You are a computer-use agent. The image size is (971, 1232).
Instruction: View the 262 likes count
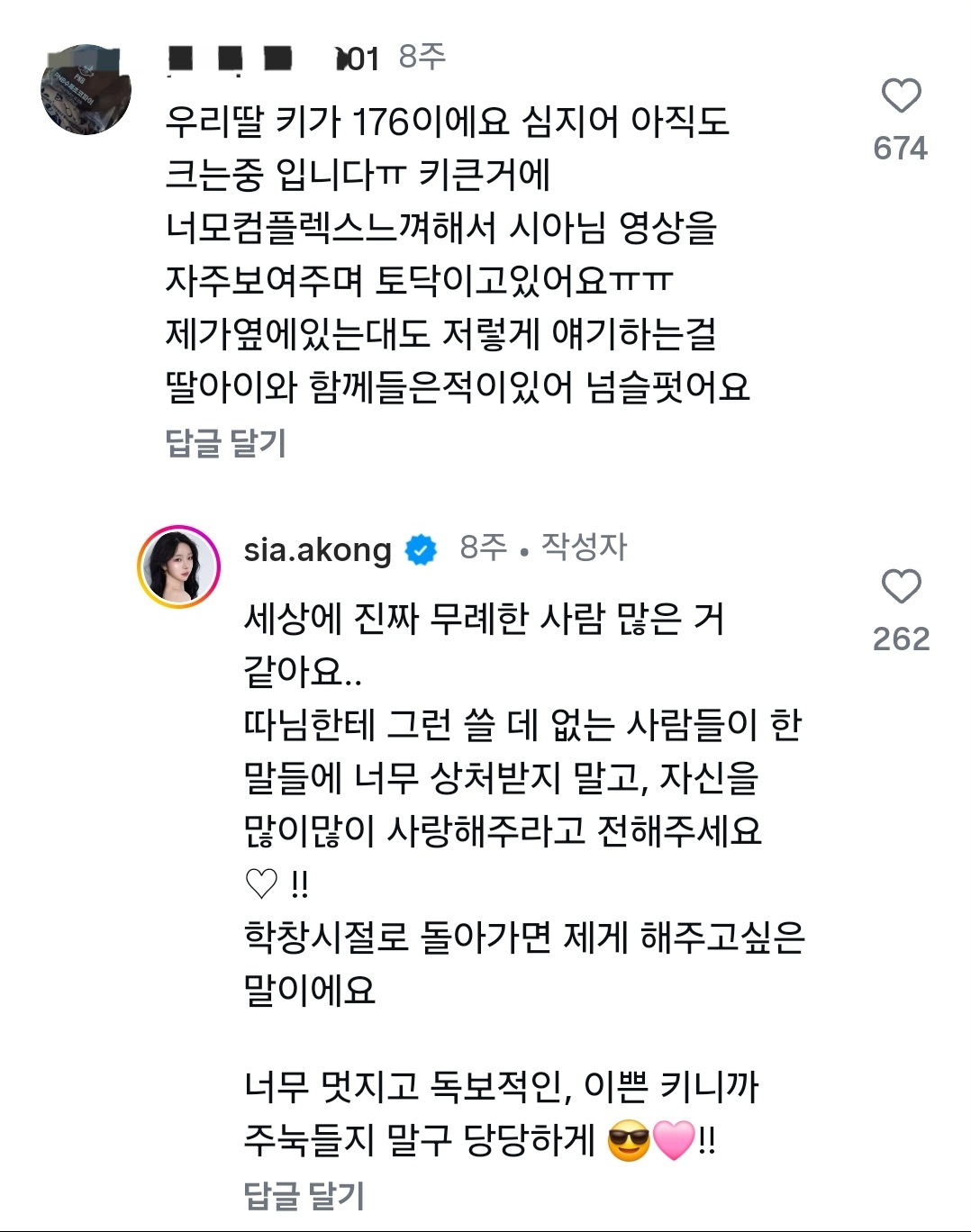tap(901, 639)
